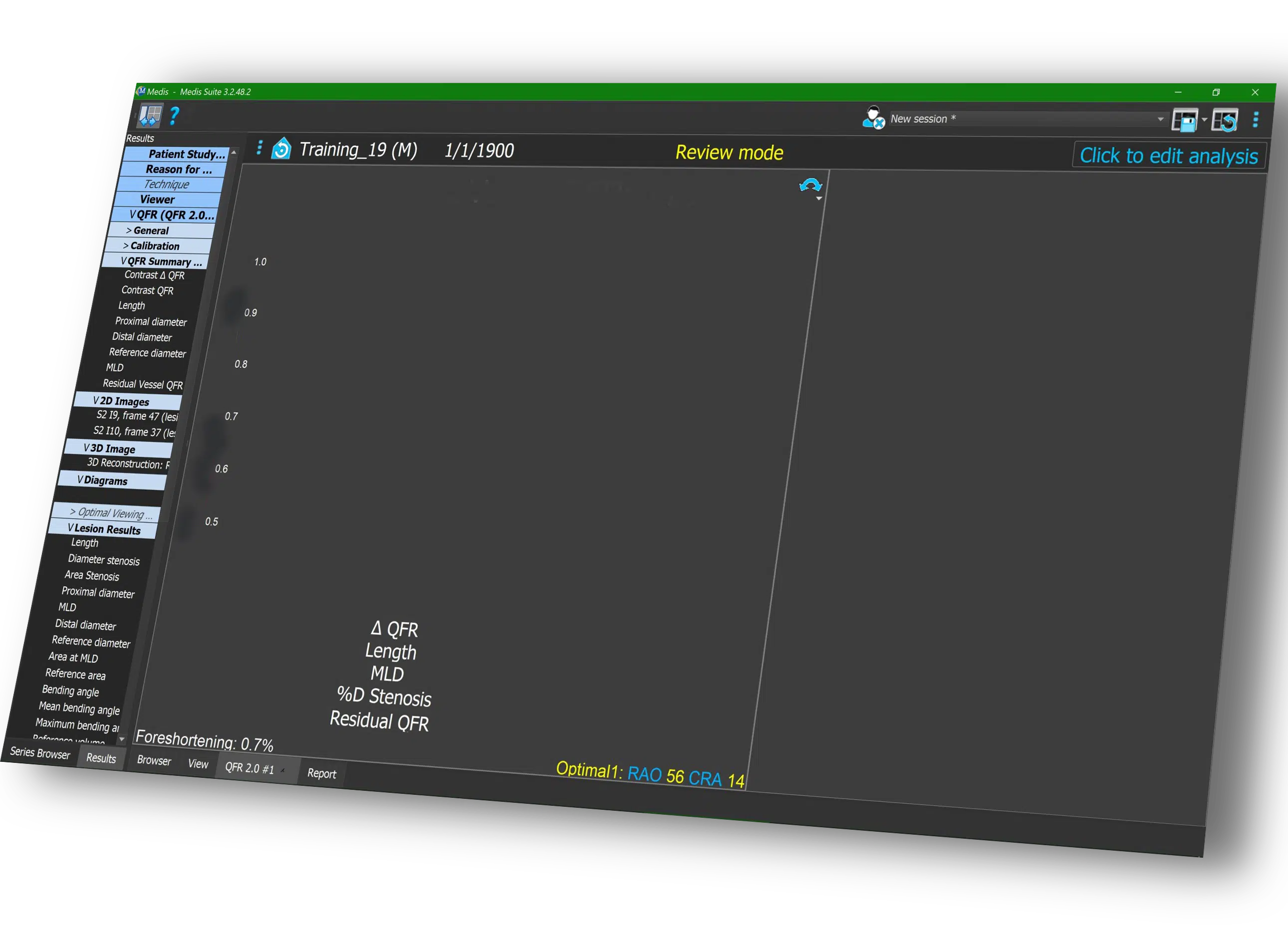Toggle the workspace panels layout icon

coord(150,115)
